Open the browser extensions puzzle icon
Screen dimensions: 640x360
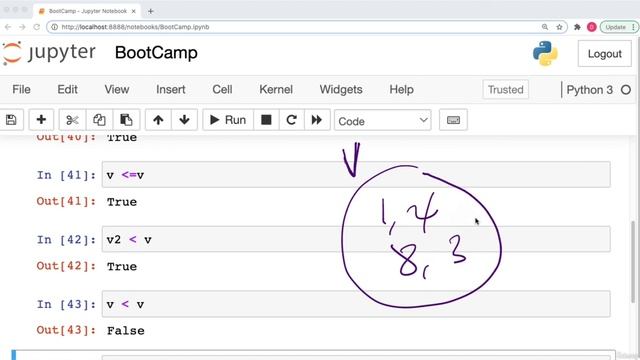[x=577, y=27]
